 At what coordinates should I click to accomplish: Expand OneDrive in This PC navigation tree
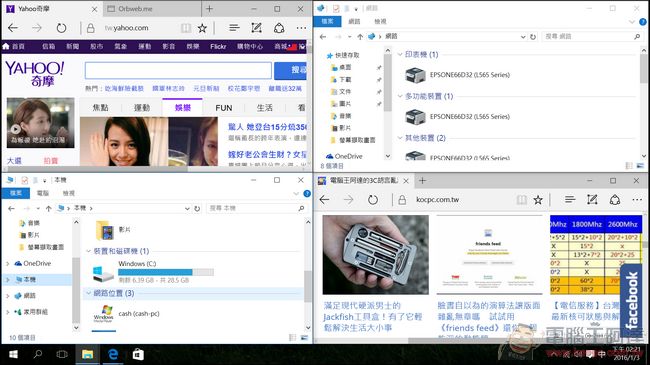(7, 263)
